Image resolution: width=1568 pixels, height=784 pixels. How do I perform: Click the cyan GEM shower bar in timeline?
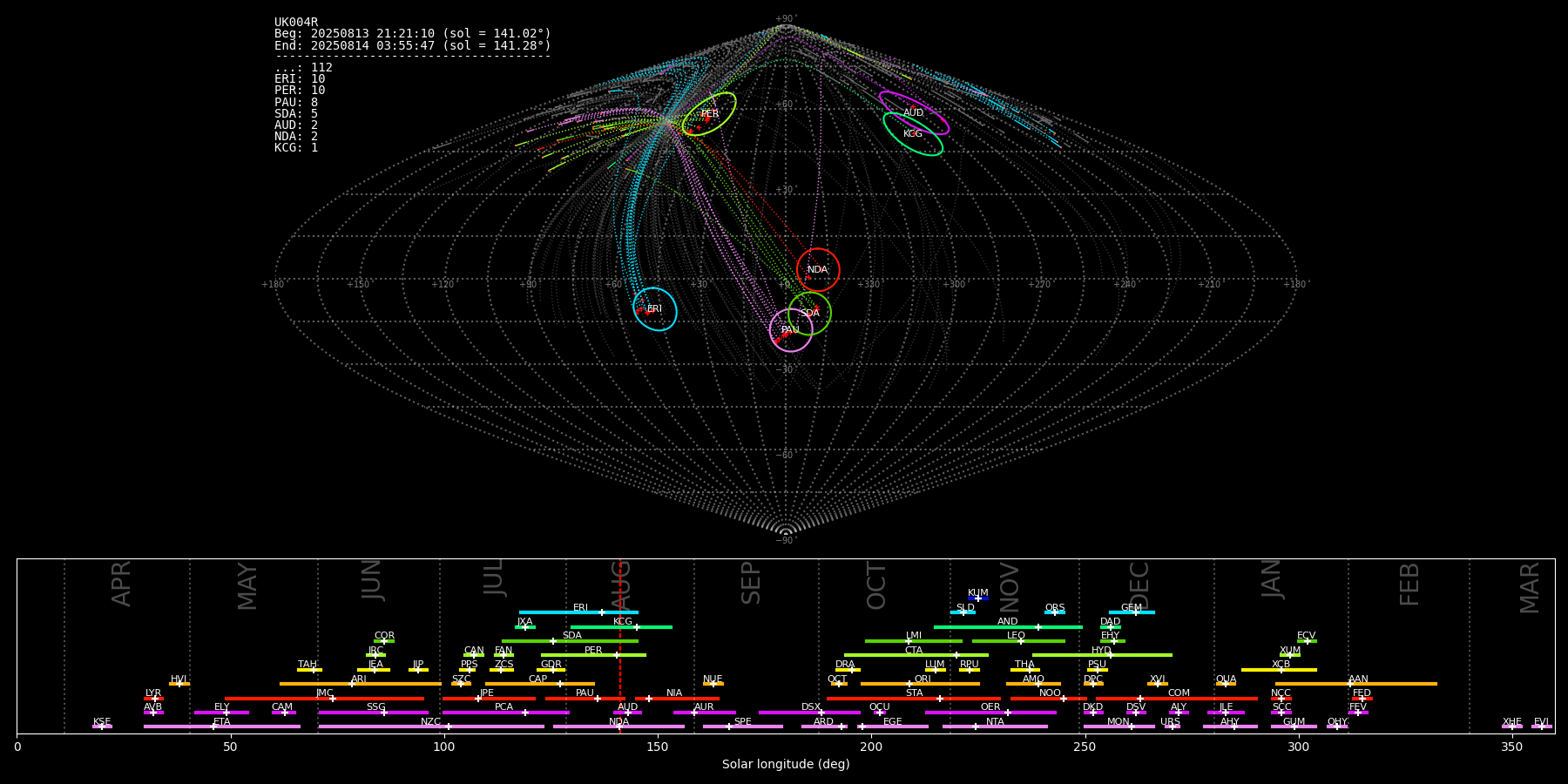pos(1132,612)
